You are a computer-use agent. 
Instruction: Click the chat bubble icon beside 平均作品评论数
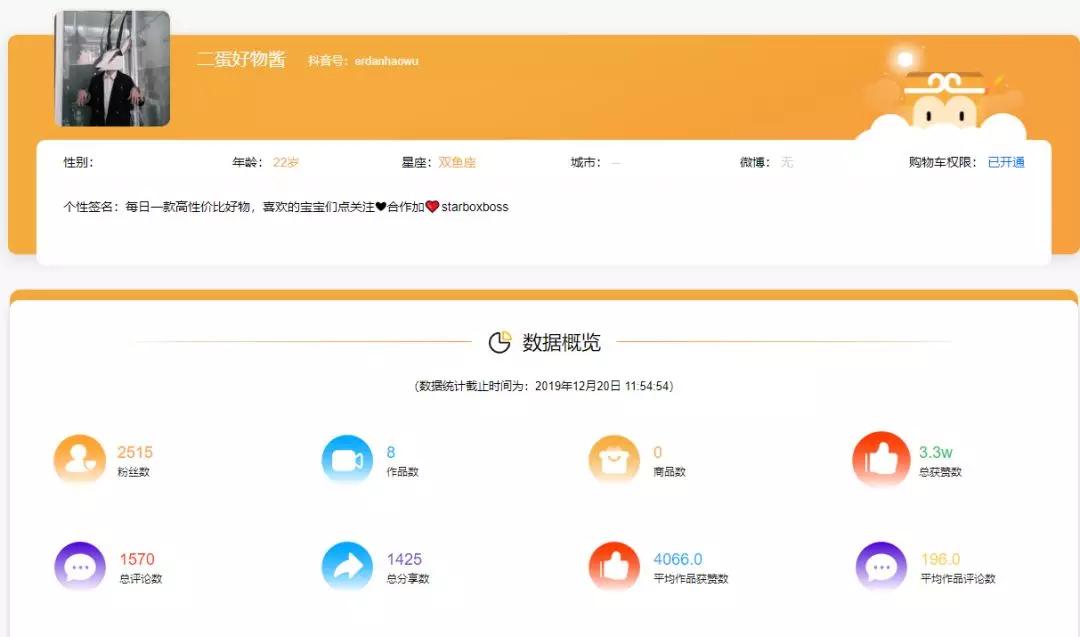click(880, 565)
